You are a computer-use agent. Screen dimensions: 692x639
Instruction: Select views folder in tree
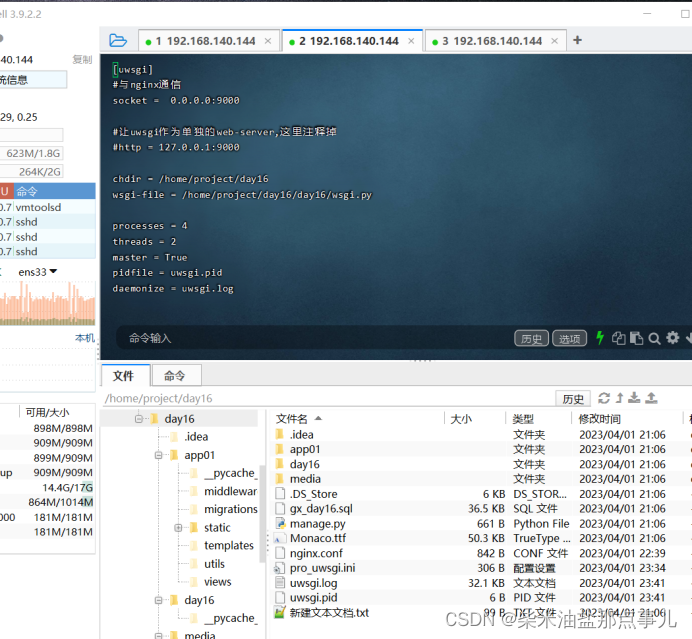coord(211,582)
